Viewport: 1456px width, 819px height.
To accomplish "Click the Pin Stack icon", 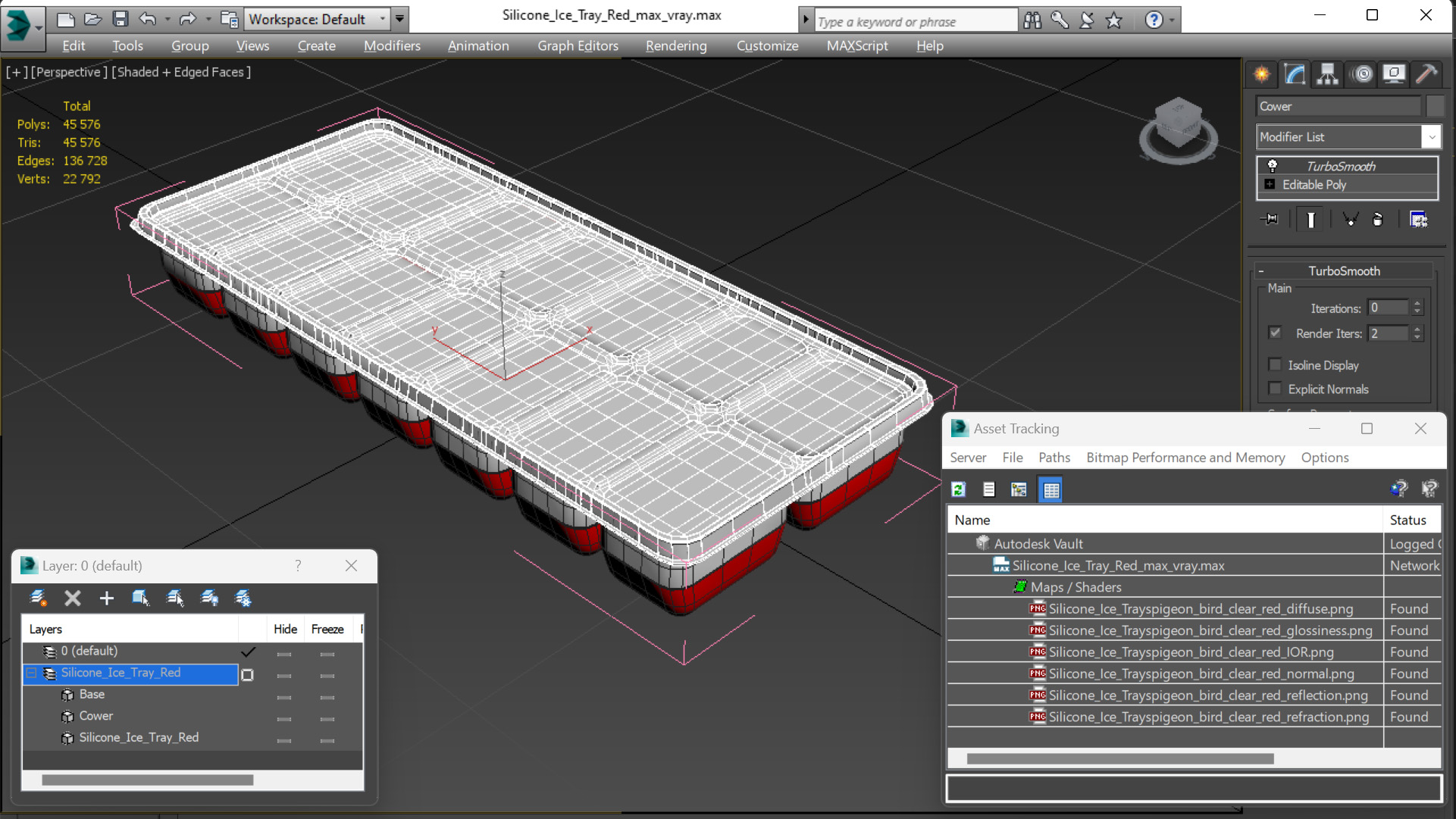I will 1270,220.
